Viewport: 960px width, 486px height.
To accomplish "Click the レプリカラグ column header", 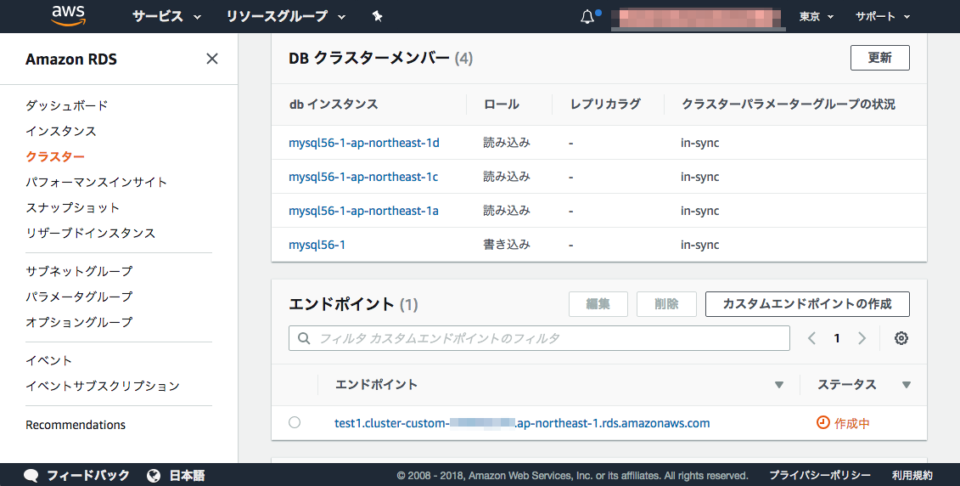I will [605, 104].
